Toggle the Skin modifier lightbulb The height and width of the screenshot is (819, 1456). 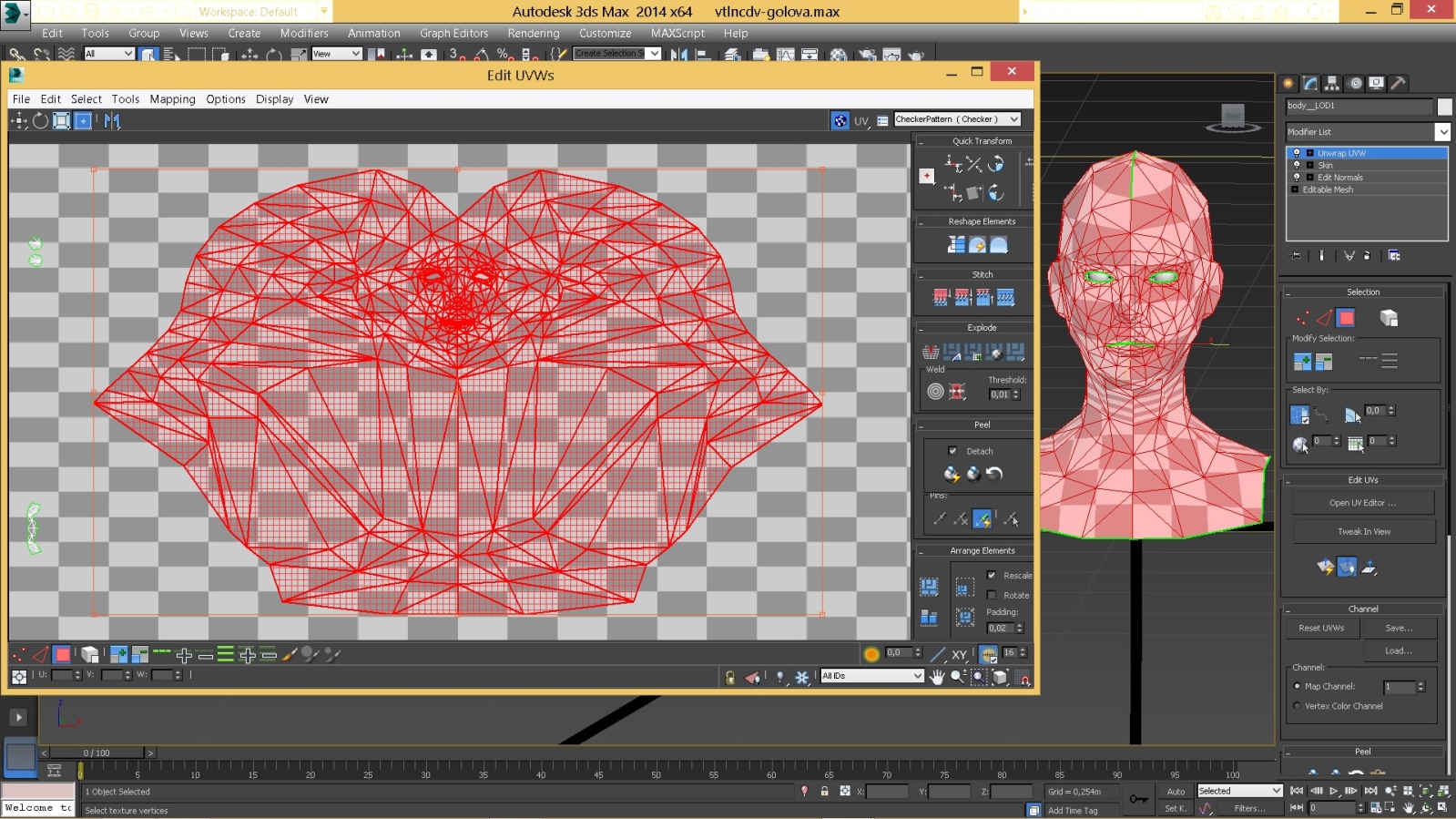1297,165
